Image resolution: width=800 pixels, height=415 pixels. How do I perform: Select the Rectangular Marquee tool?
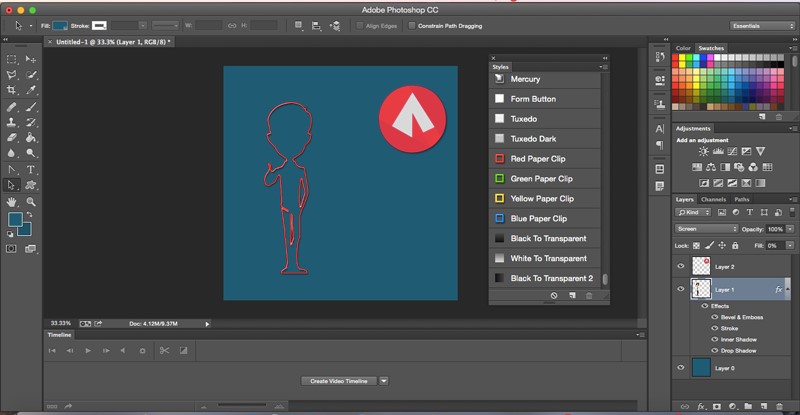(x=11, y=59)
